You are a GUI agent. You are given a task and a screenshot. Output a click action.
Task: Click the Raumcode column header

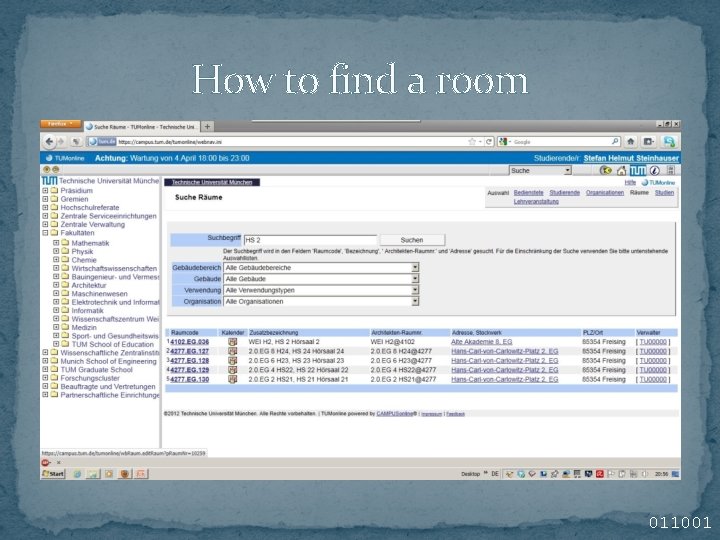tap(185, 333)
